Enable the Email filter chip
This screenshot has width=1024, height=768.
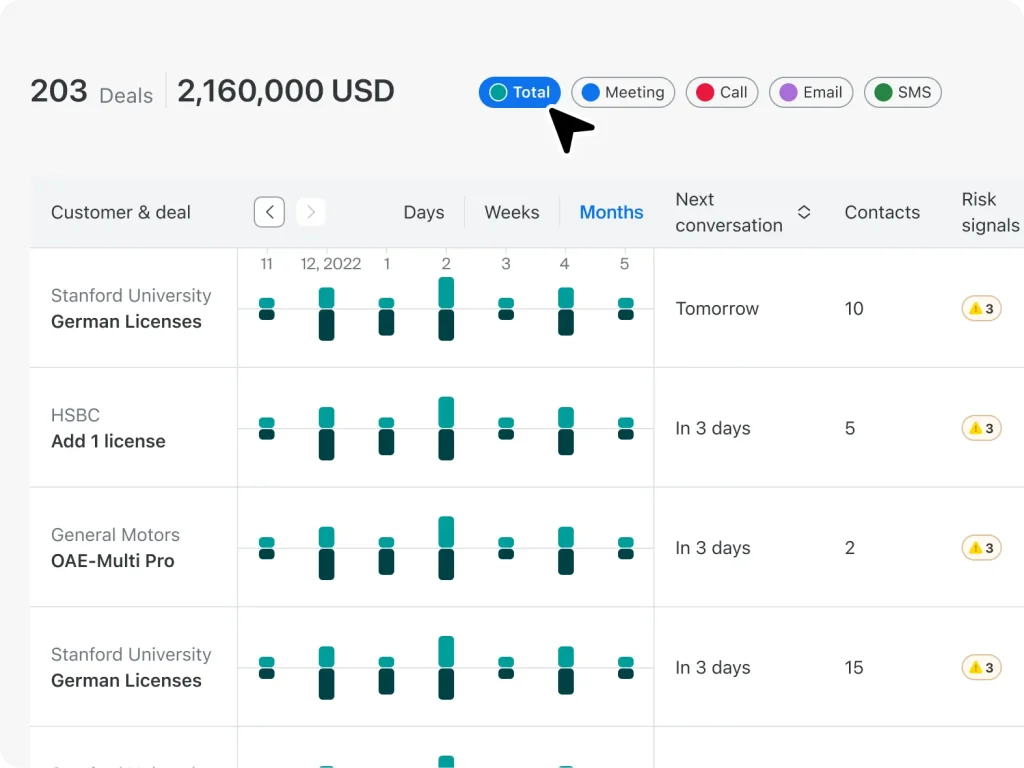810,92
